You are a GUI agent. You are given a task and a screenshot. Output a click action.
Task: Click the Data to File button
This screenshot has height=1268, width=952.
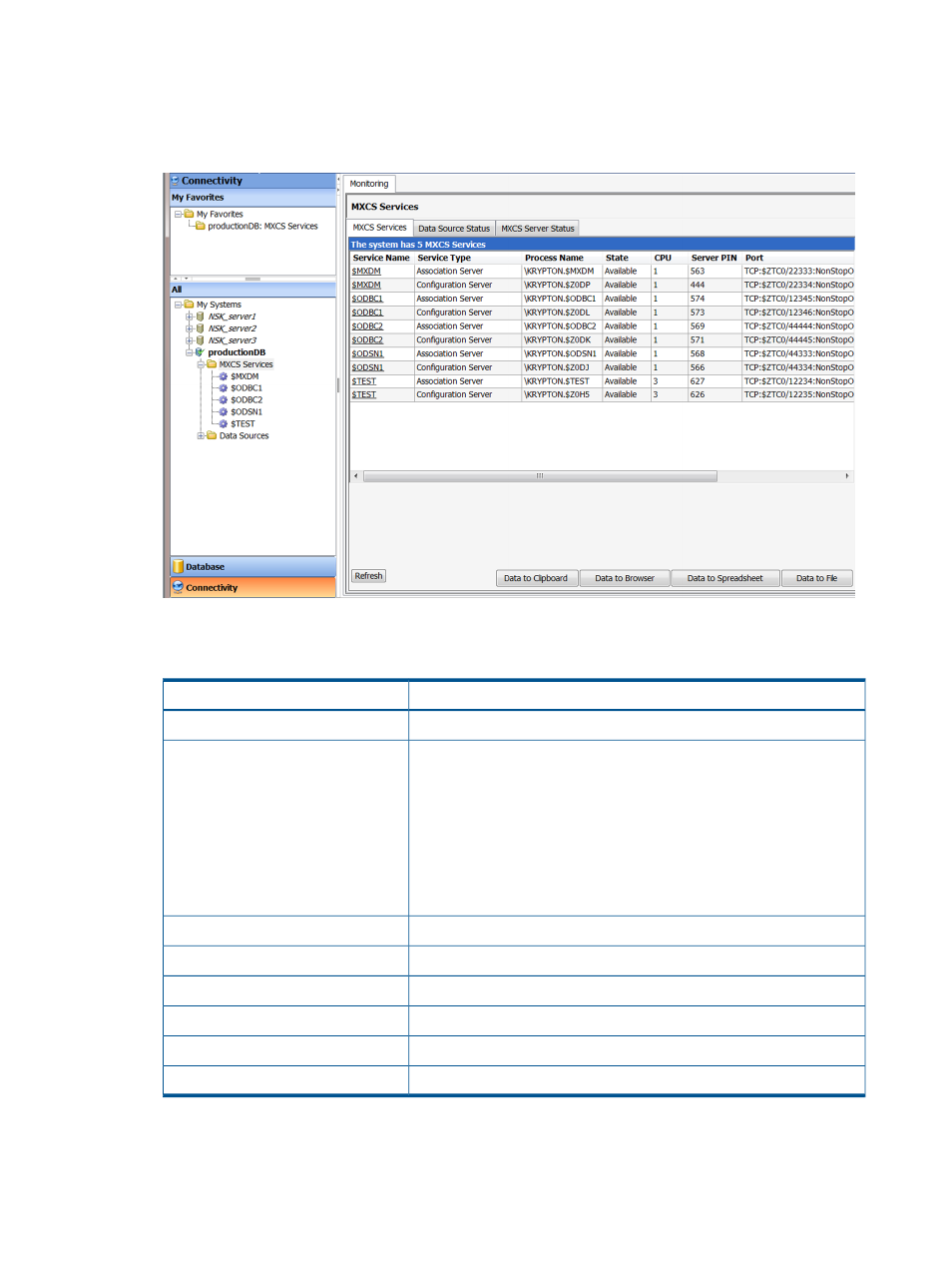[x=816, y=578]
